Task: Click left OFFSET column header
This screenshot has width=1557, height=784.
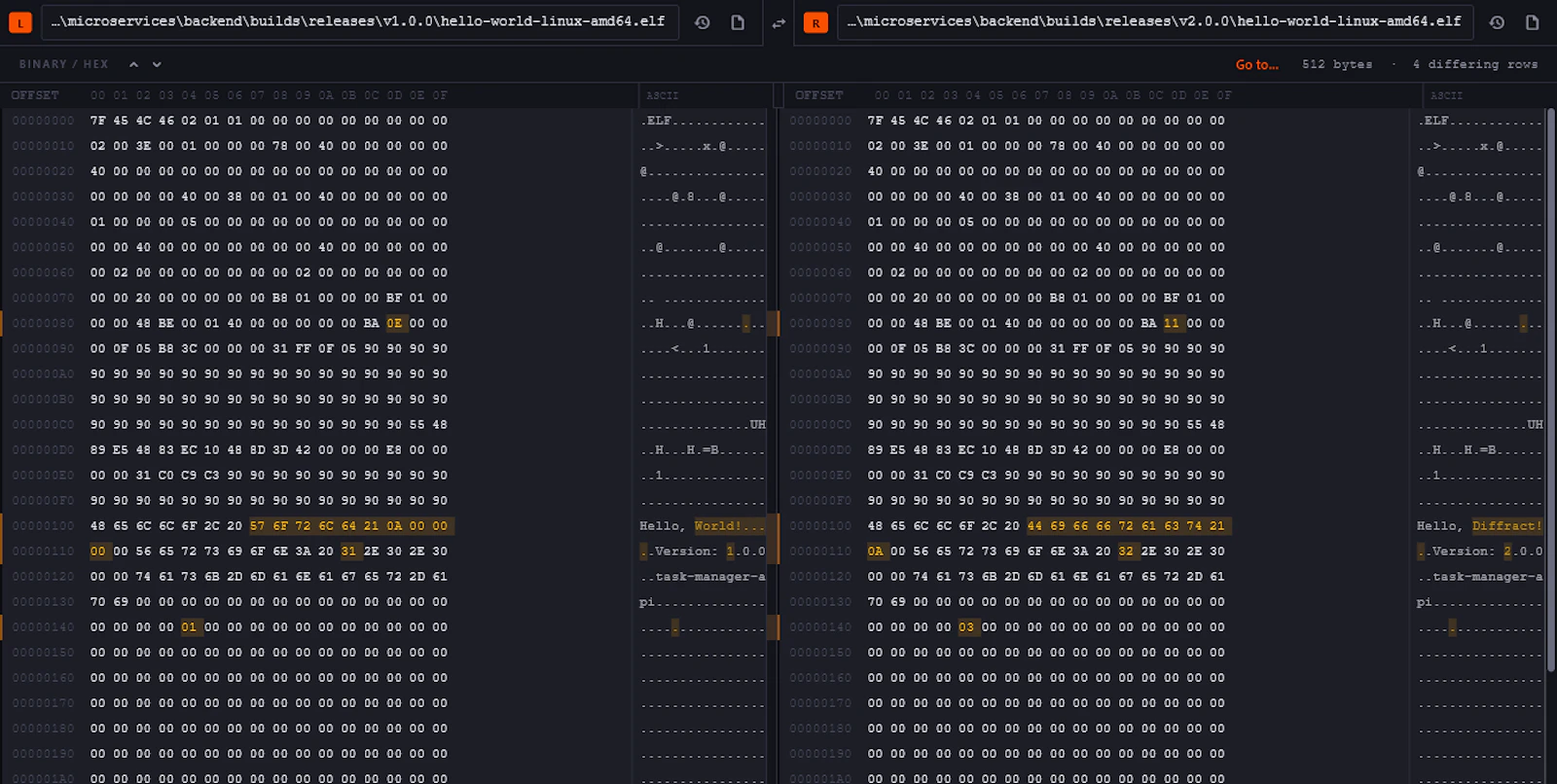Action: pyautogui.click(x=35, y=95)
